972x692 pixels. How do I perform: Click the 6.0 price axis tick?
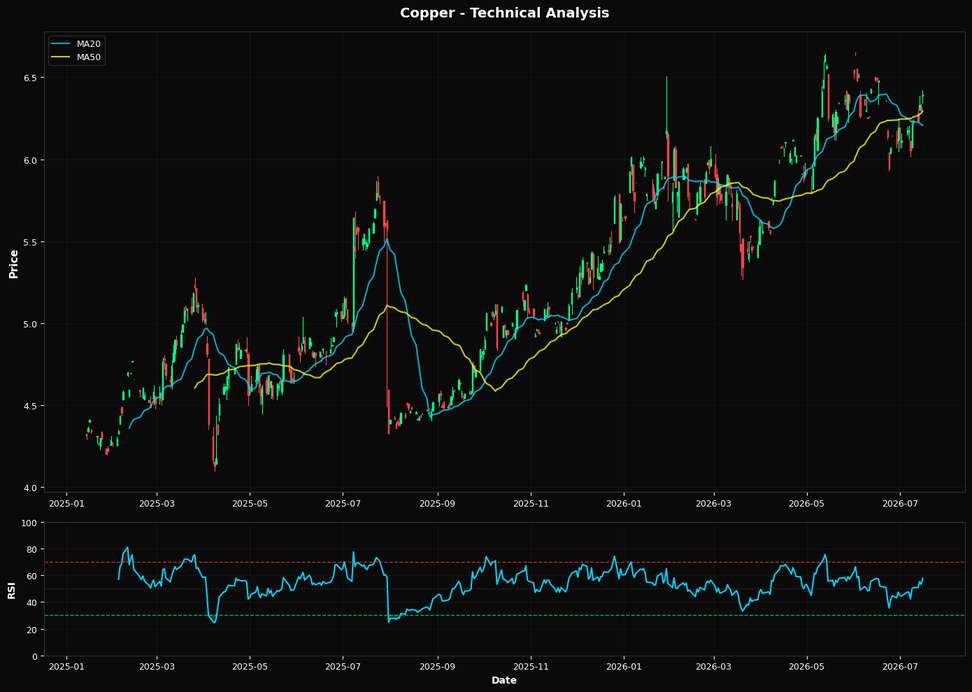[x=32, y=160]
